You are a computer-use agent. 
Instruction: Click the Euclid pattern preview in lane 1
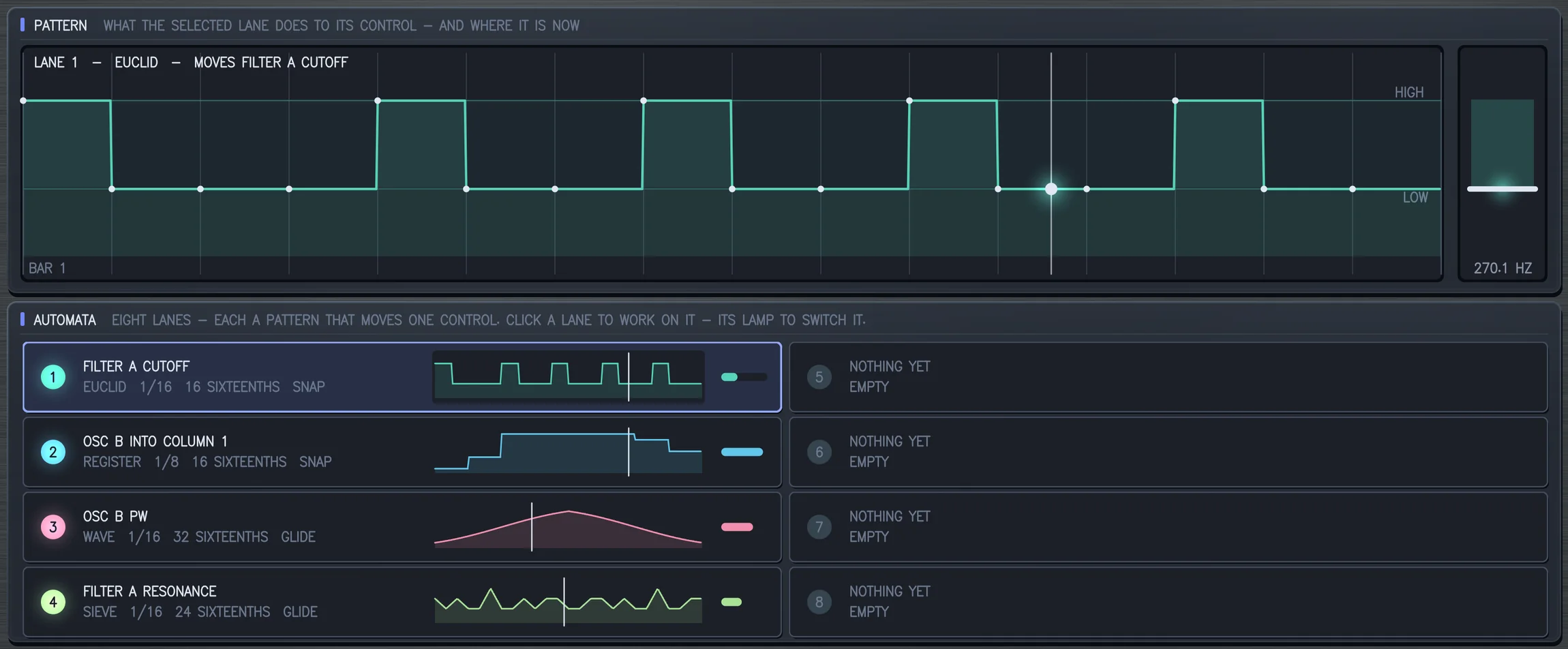[568, 376]
